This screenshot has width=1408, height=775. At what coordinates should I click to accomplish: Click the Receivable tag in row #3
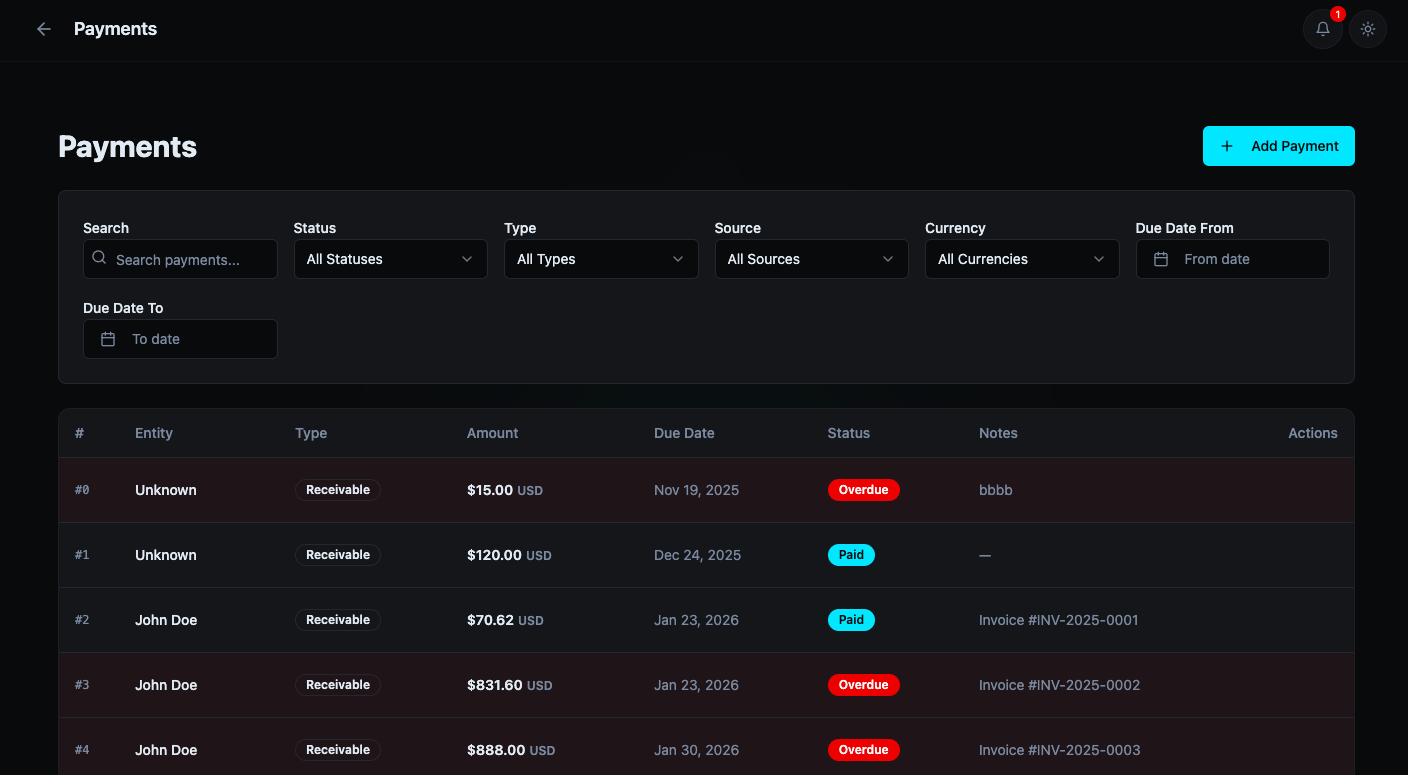click(338, 685)
